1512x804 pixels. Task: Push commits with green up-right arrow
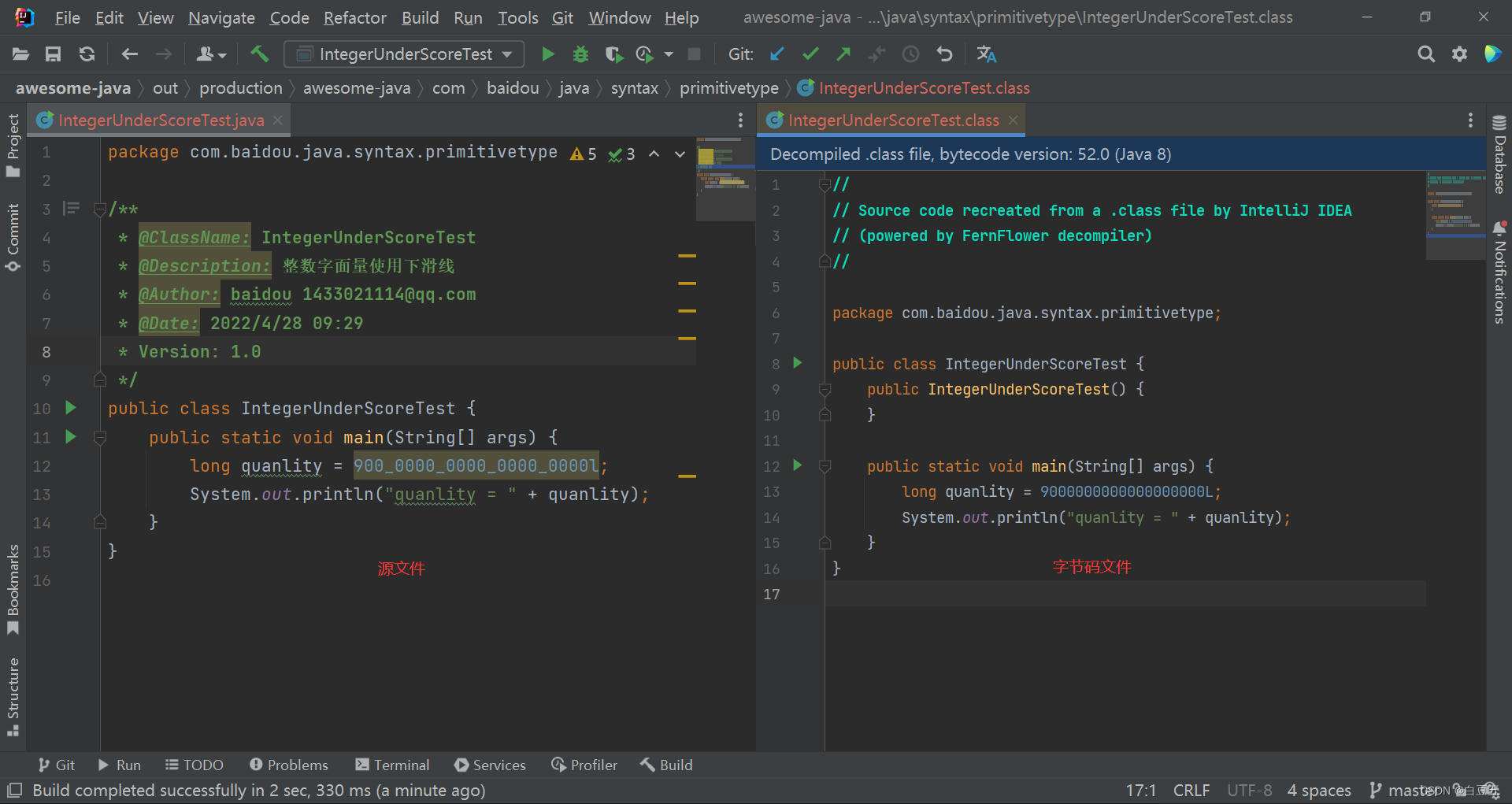tap(843, 54)
